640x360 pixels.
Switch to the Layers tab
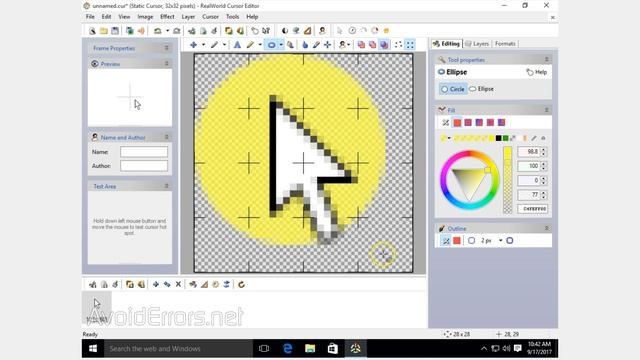(477, 44)
